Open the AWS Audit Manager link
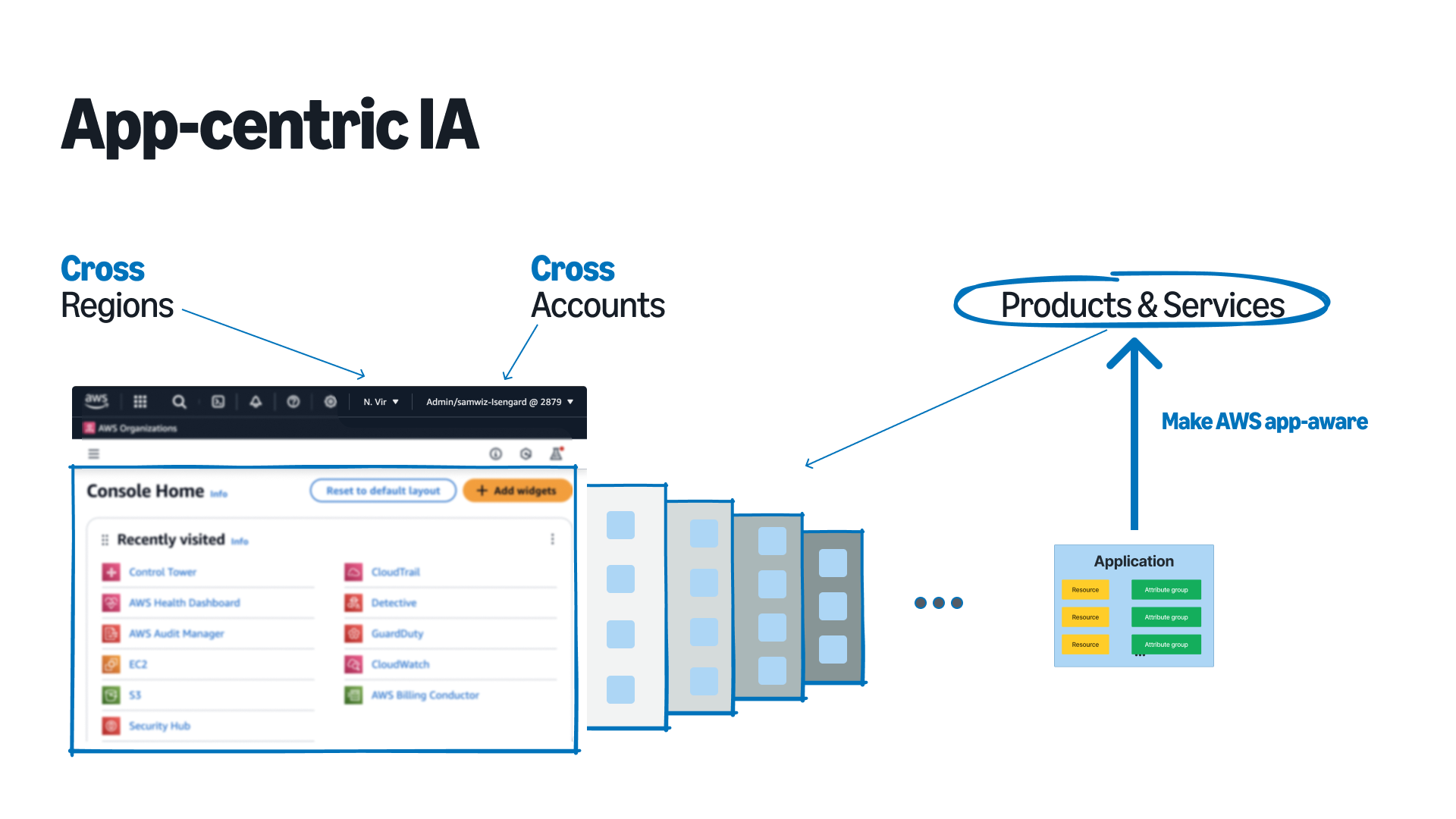The height and width of the screenshot is (819, 1456). 177,634
